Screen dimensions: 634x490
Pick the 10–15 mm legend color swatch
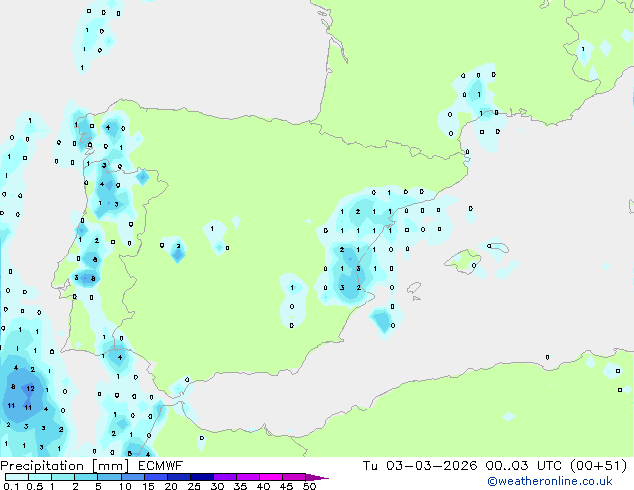click(133, 477)
